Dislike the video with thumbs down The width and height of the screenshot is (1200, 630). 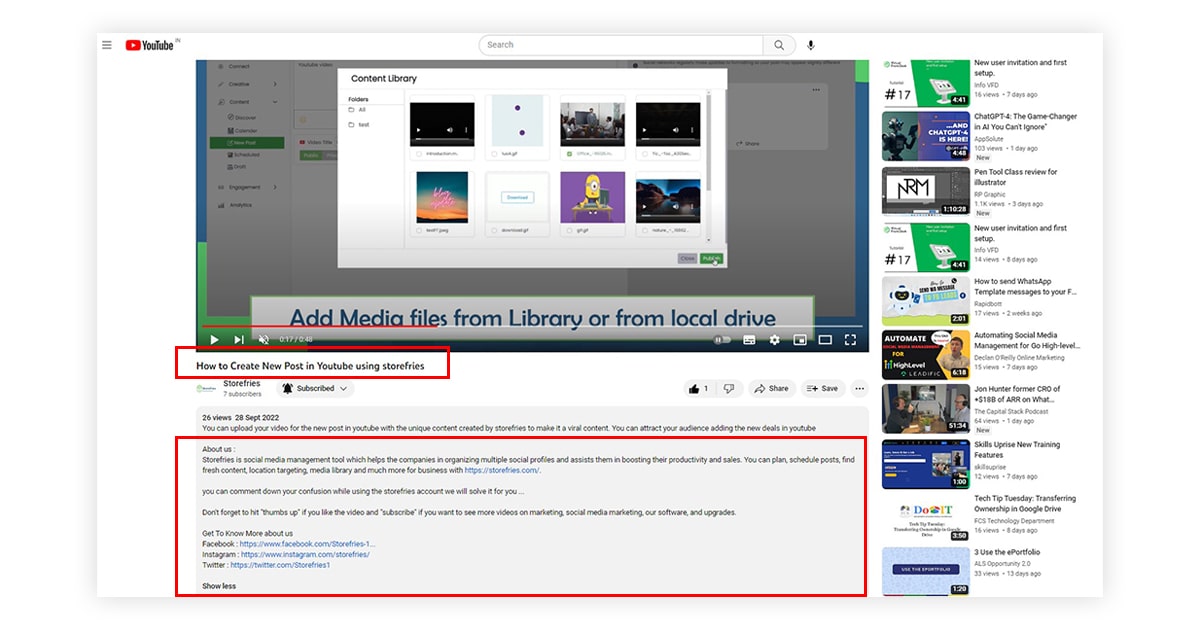[x=729, y=388]
